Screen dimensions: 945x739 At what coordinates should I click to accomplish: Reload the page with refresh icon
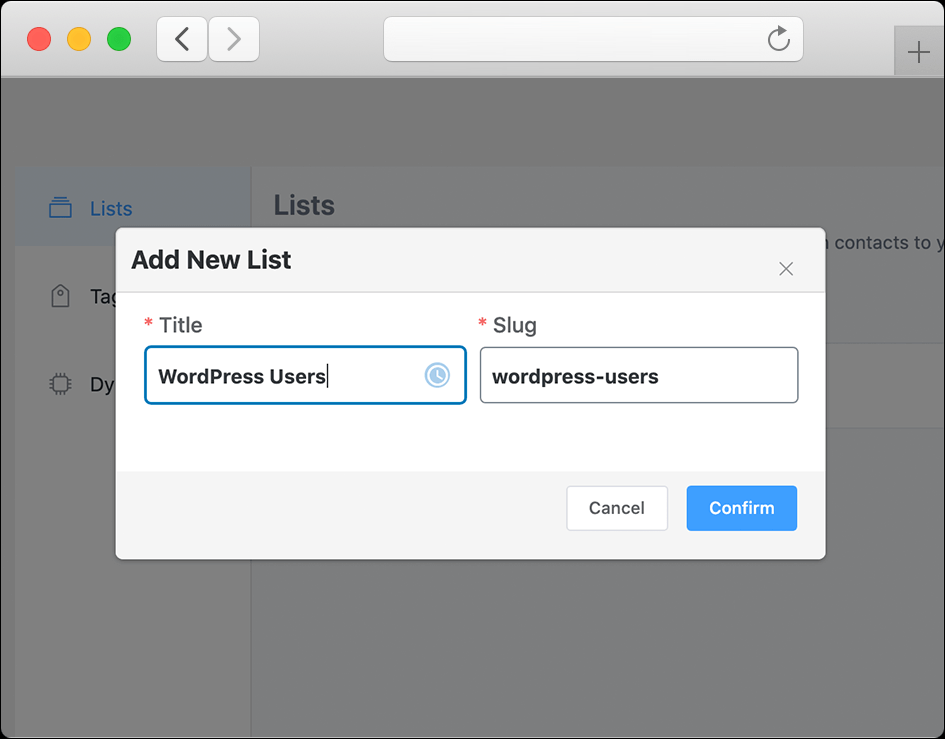tap(779, 39)
